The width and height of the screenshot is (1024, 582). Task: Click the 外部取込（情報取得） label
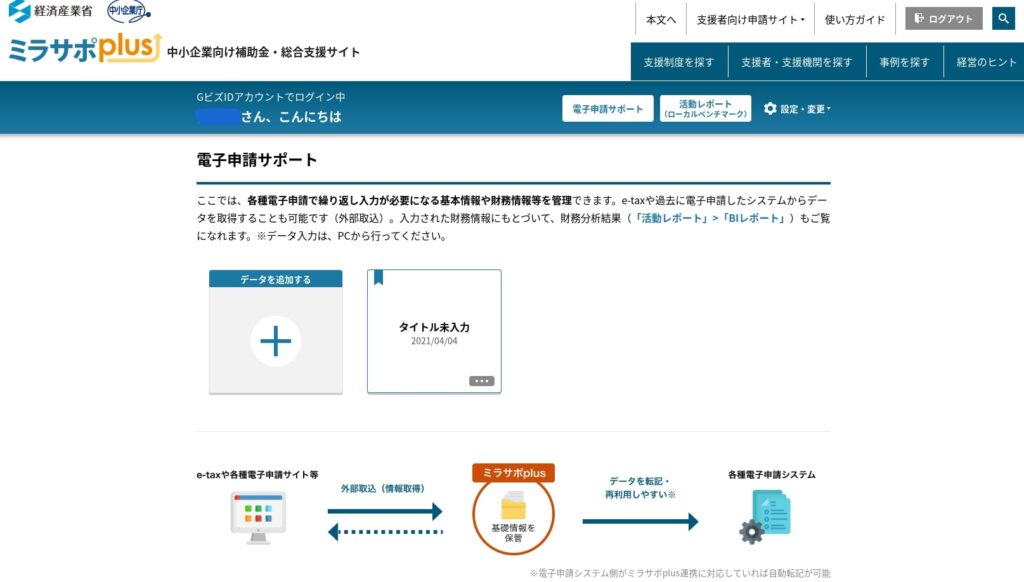tap(383, 489)
